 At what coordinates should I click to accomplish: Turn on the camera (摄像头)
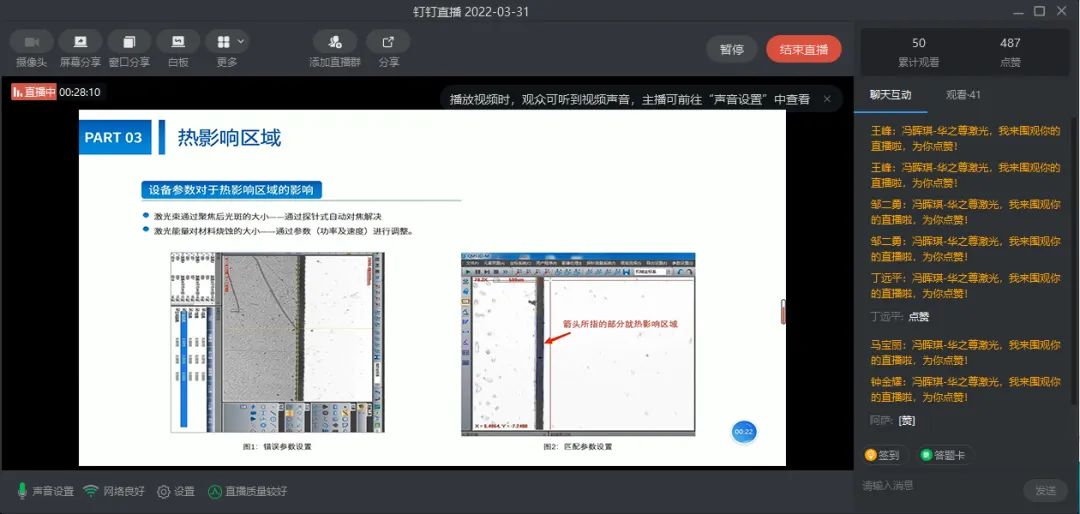[31, 42]
